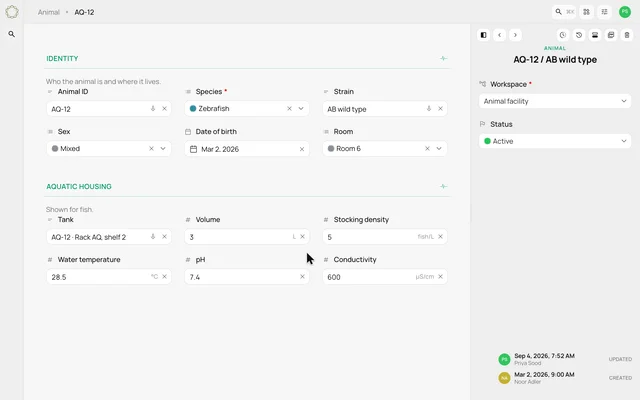This screenshot has width=640, height=400.
Task: Toggle the side panel layout icon
Action: (483, 35)
